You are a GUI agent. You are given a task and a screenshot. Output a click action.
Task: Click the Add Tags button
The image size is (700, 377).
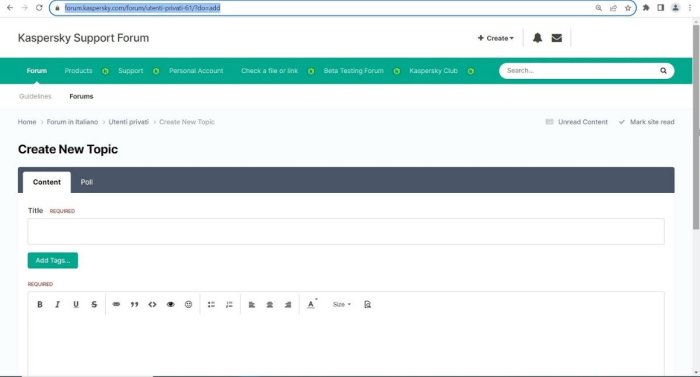53,260
